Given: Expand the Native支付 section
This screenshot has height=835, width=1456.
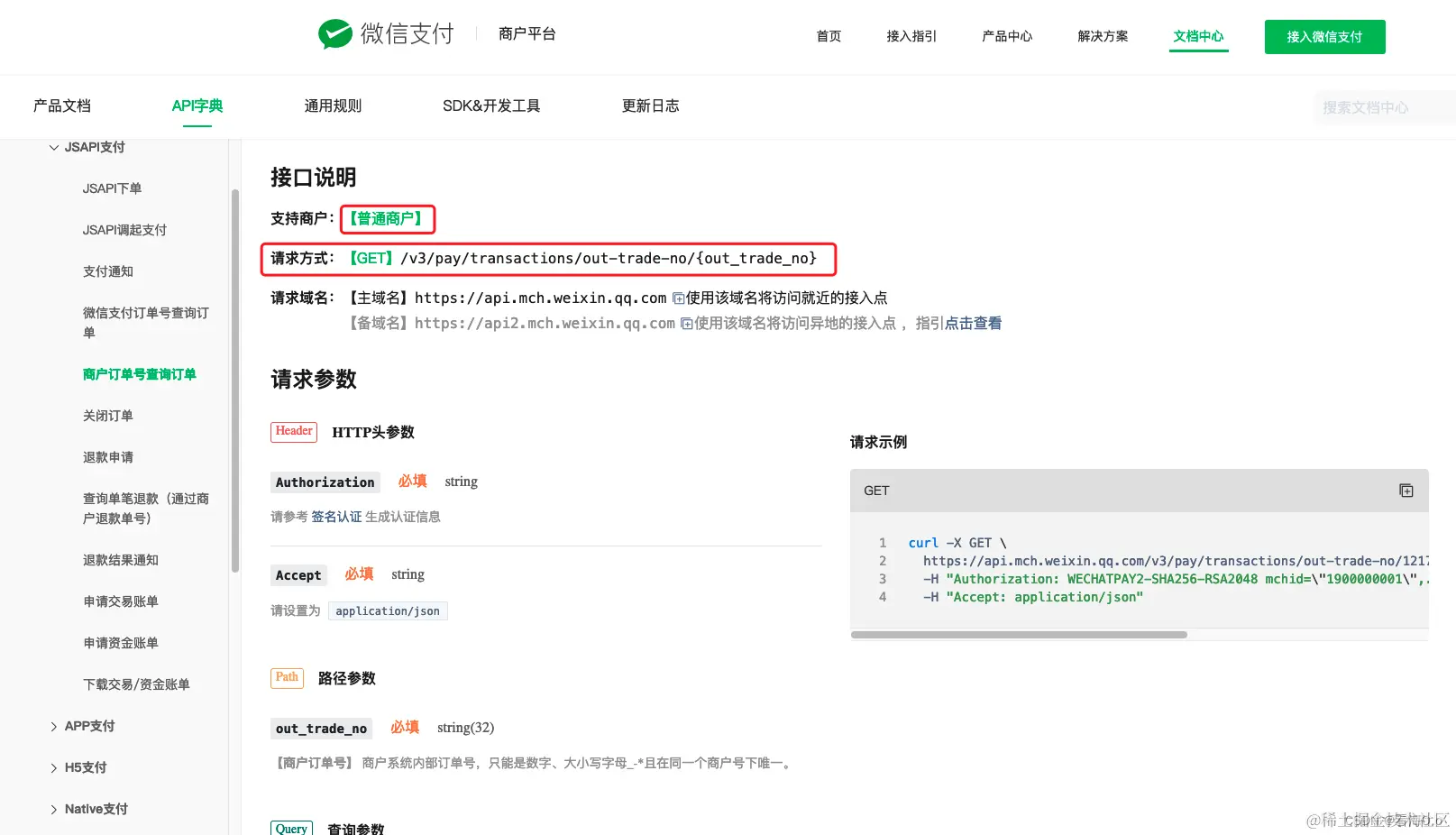Looking at the screenshot, I should point(94,808).
